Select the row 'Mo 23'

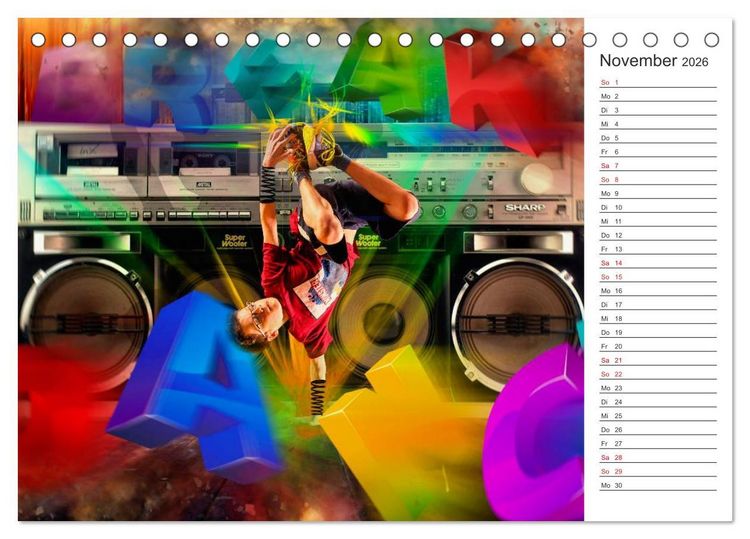[658, 387]
